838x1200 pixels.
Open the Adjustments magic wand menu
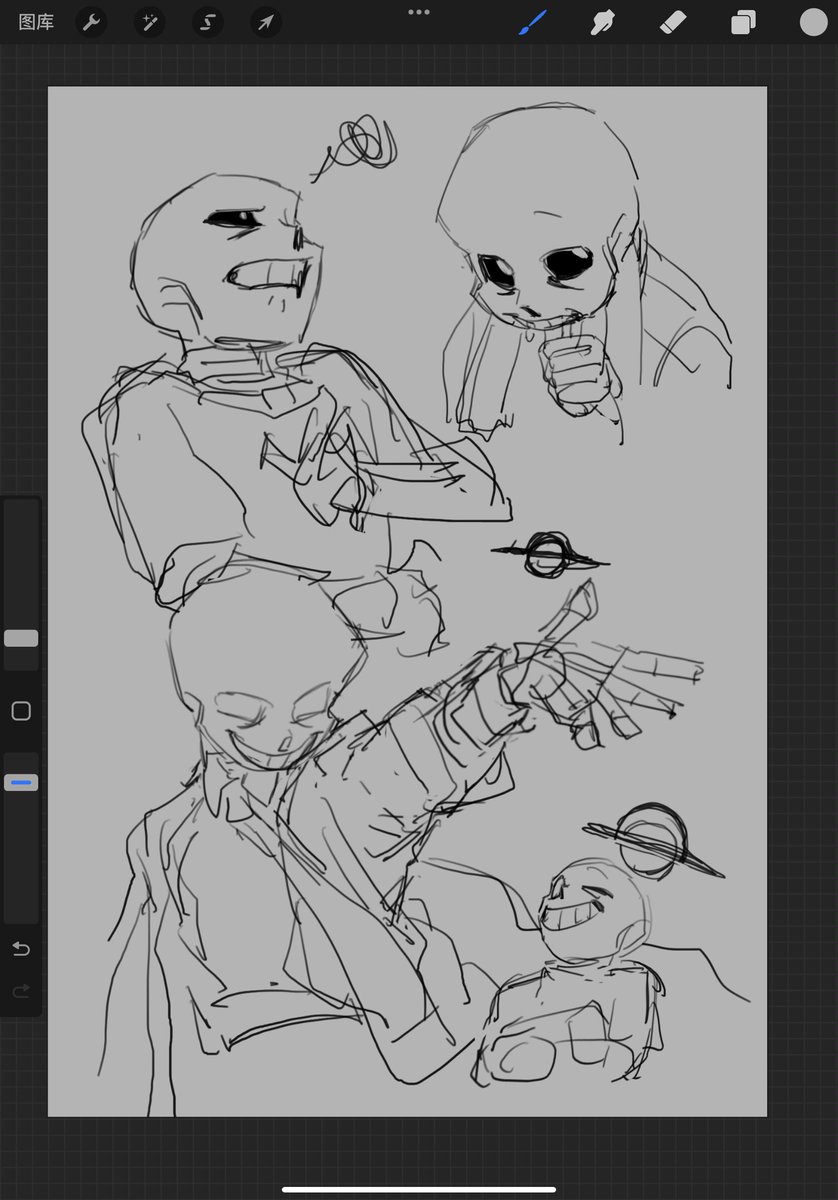(149, 22)
